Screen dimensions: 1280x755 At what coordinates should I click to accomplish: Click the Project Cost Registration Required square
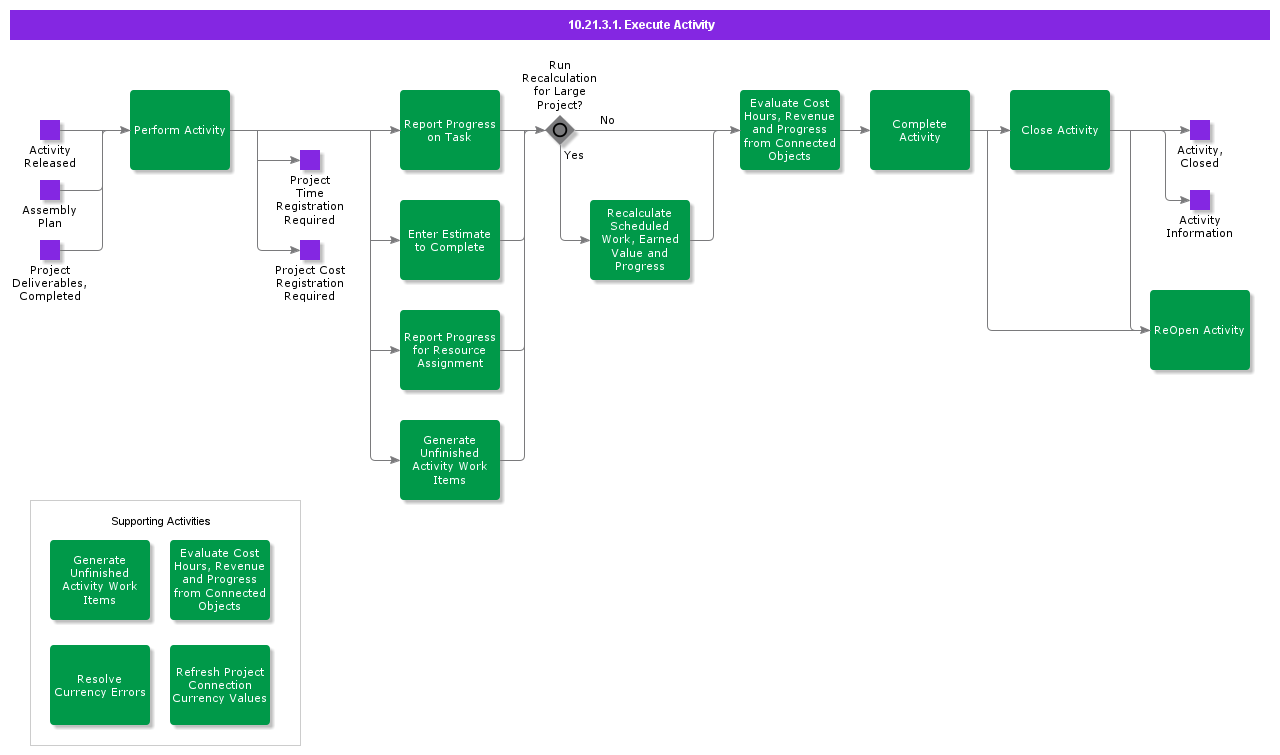point(310,250)
